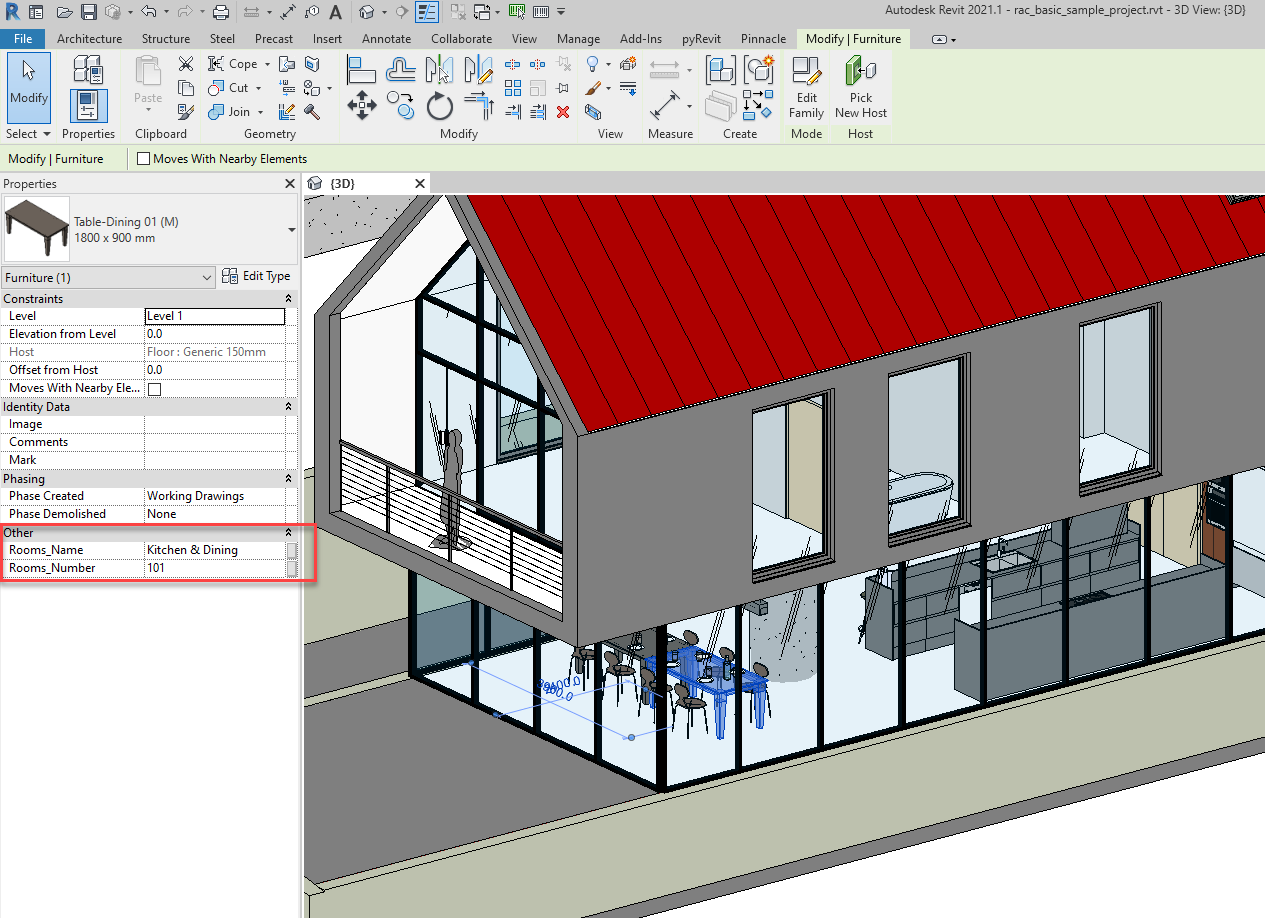Open the Annotate ribbon tab
The width and height of the screenshot is (1265, 918).
(386, 39)
